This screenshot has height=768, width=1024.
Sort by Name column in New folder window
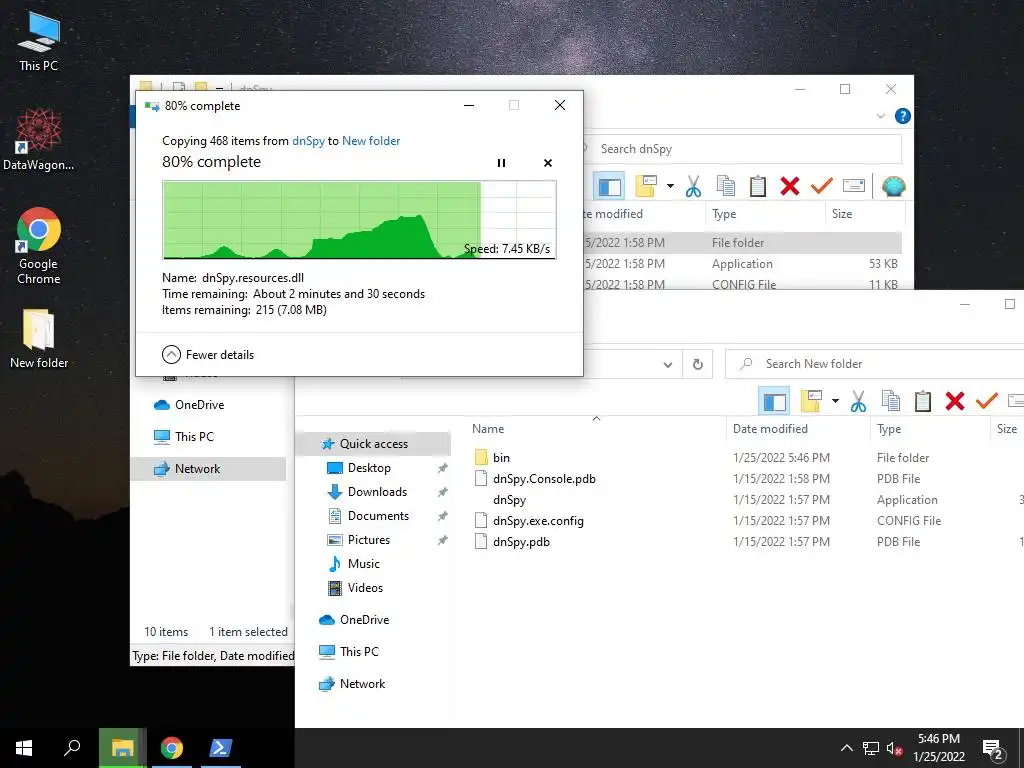click(488, 429)
